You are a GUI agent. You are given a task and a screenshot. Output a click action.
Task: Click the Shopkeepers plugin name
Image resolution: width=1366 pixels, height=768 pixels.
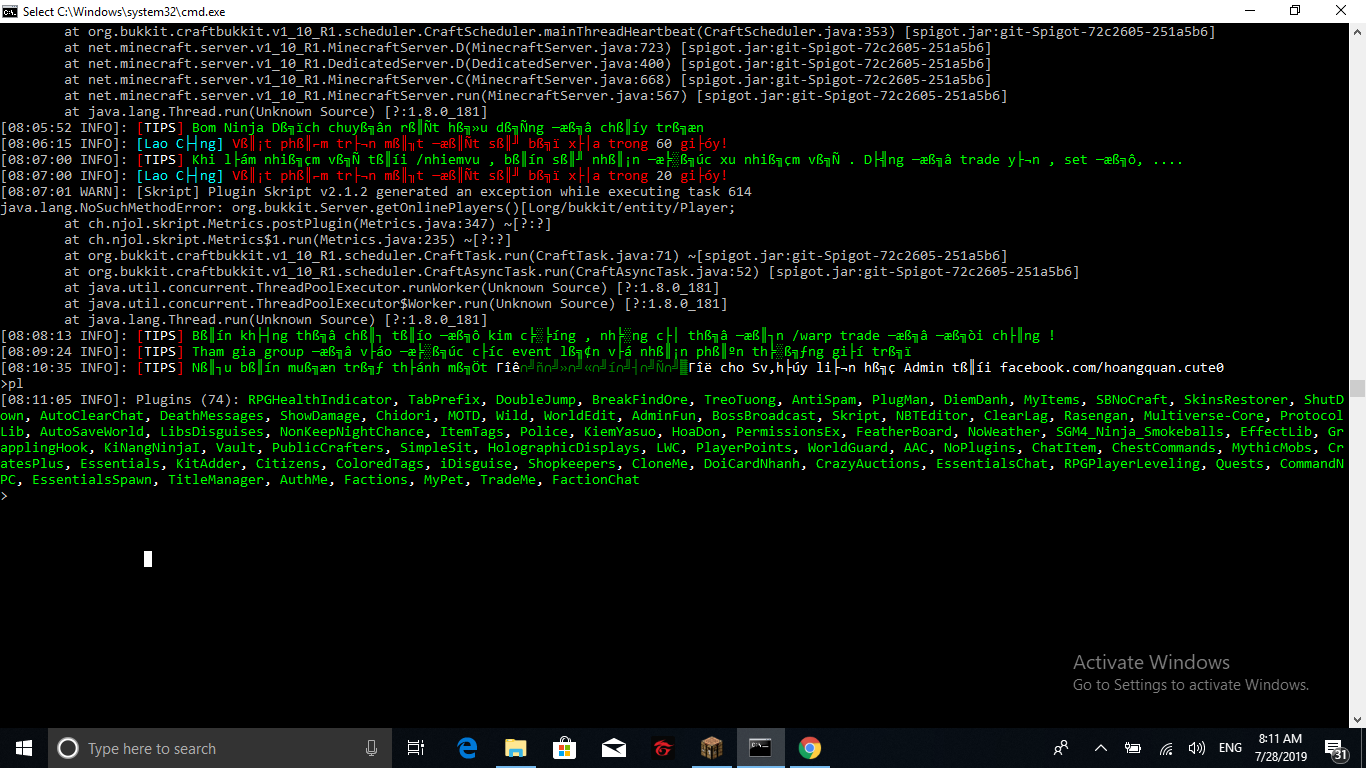(572, 464)
